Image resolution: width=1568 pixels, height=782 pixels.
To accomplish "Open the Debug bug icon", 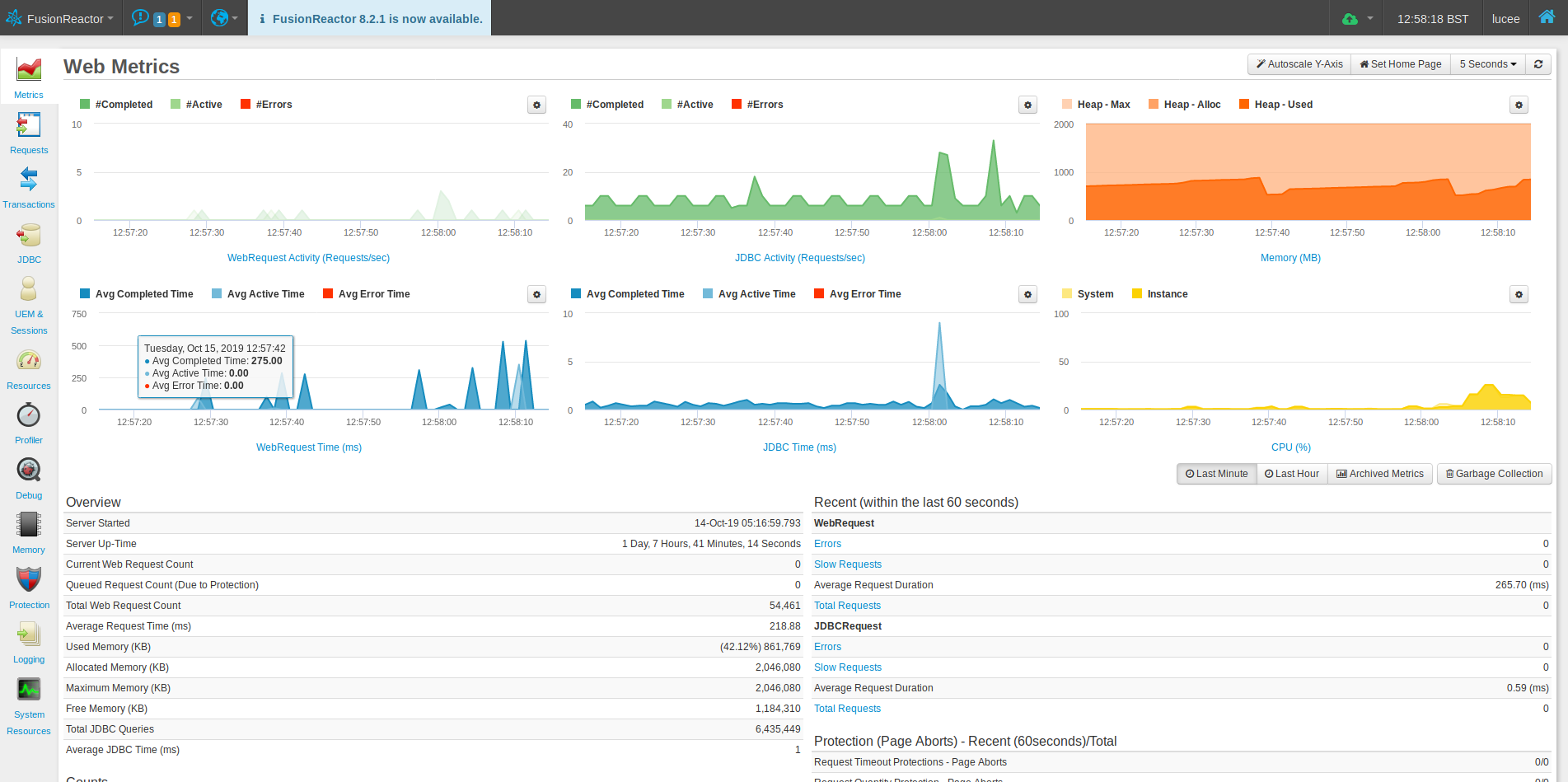I will (x=29, y=471).
